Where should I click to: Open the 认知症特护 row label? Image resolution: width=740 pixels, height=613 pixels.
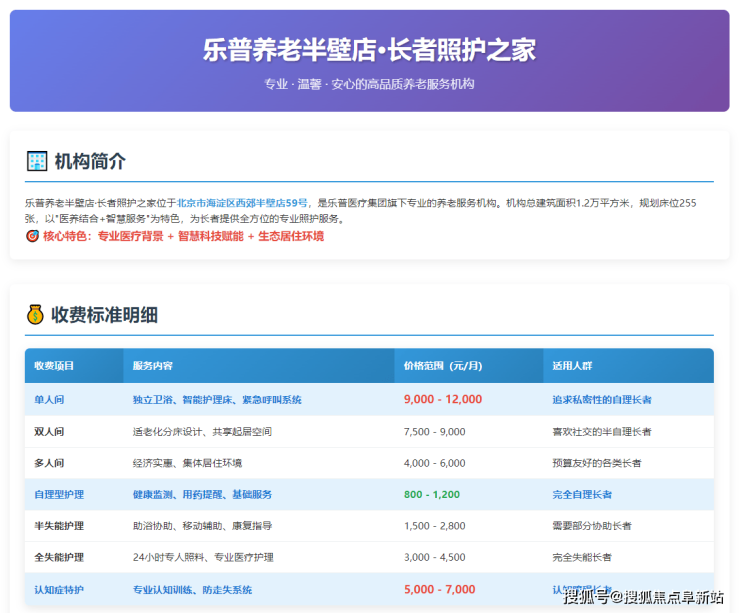pyautogui.click(x=59, y=590)
